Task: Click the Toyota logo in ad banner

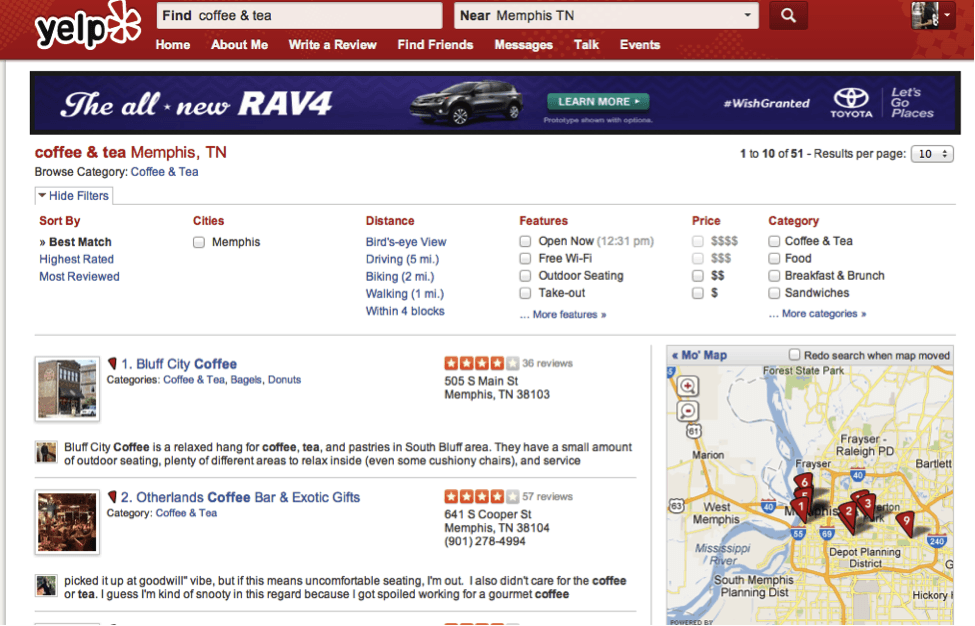Action: 851,103
